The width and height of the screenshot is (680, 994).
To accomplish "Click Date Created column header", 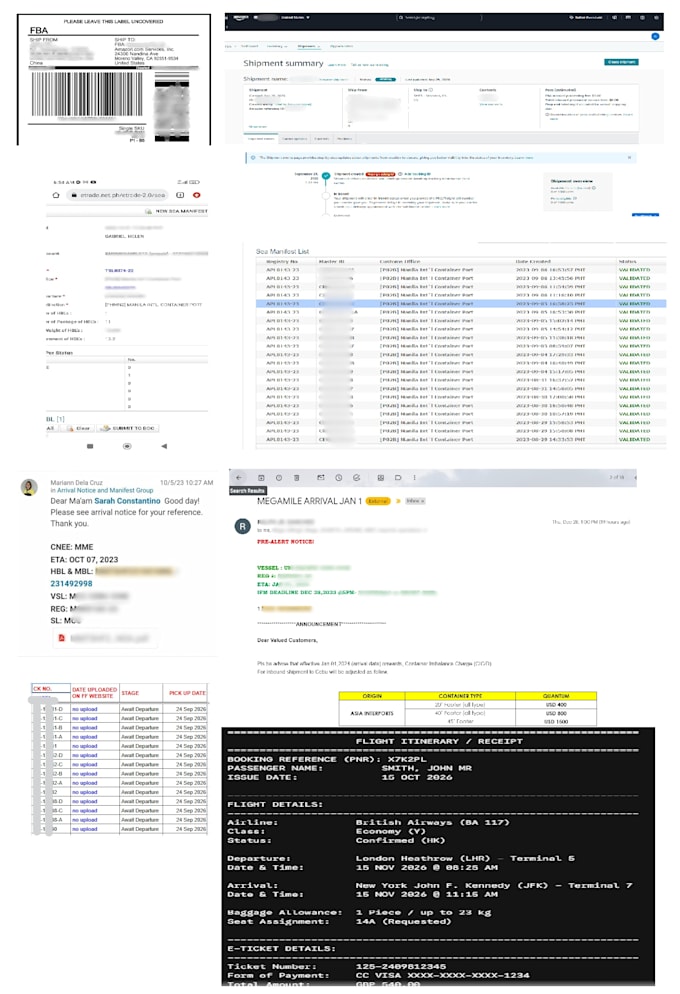I will pyautogui.click(x=533, y=261).
